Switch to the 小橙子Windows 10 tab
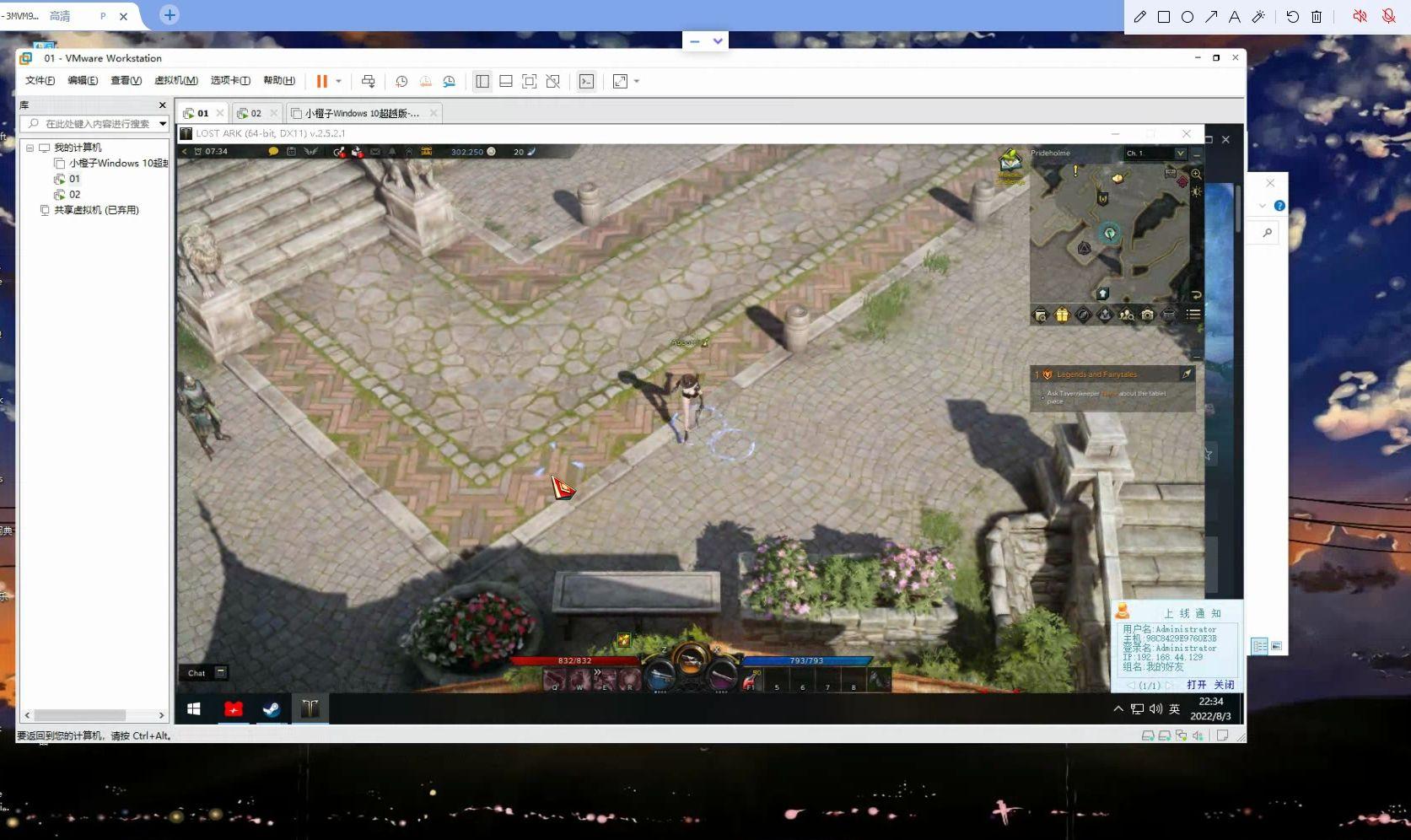The width and height of the screenshot is (1411, 840). coord(362,113)
